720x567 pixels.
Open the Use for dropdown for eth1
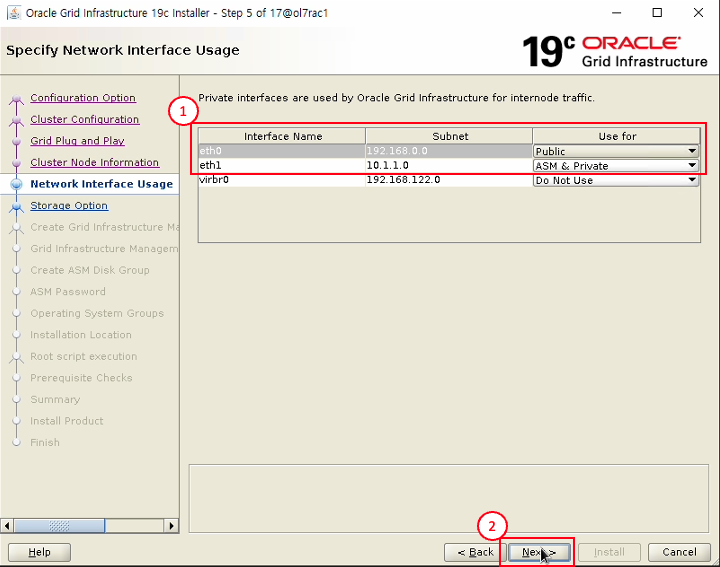616,166
